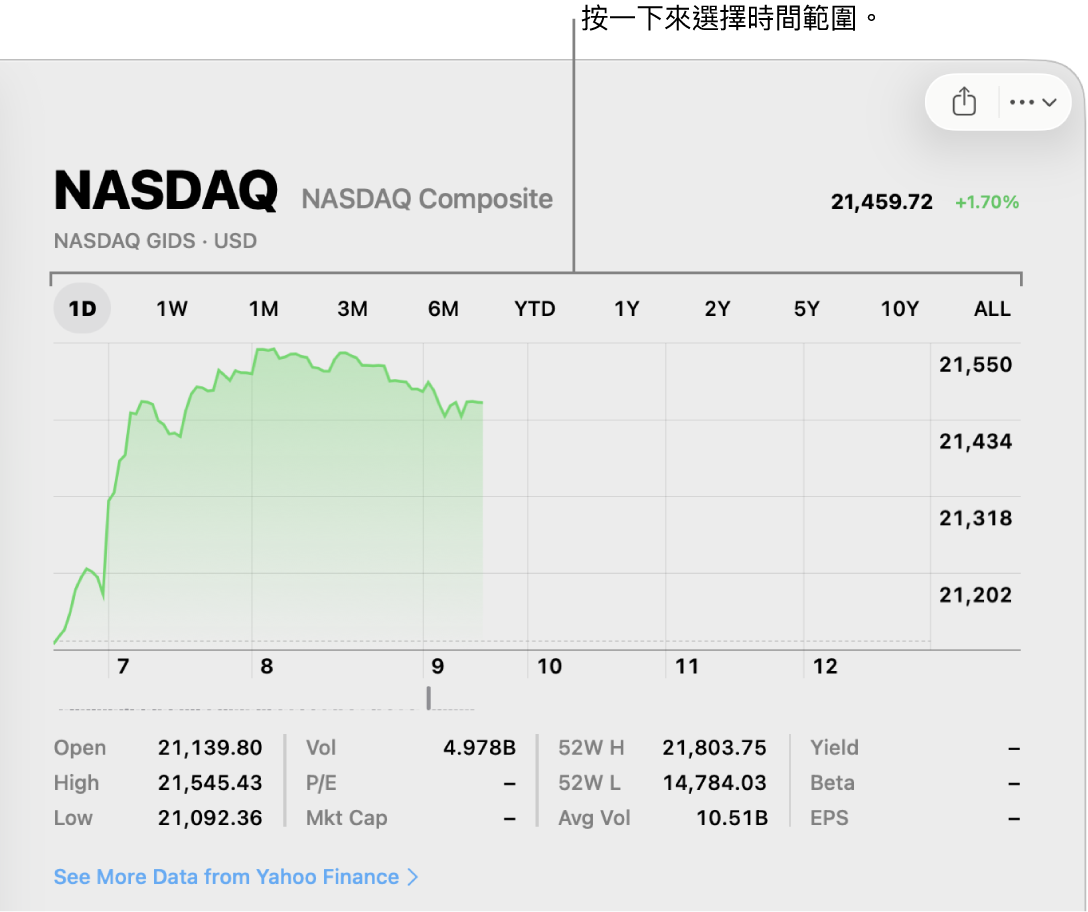Show the ALL time range
The width and height of the screenshot is (1088, 912).
click(992, 309)
